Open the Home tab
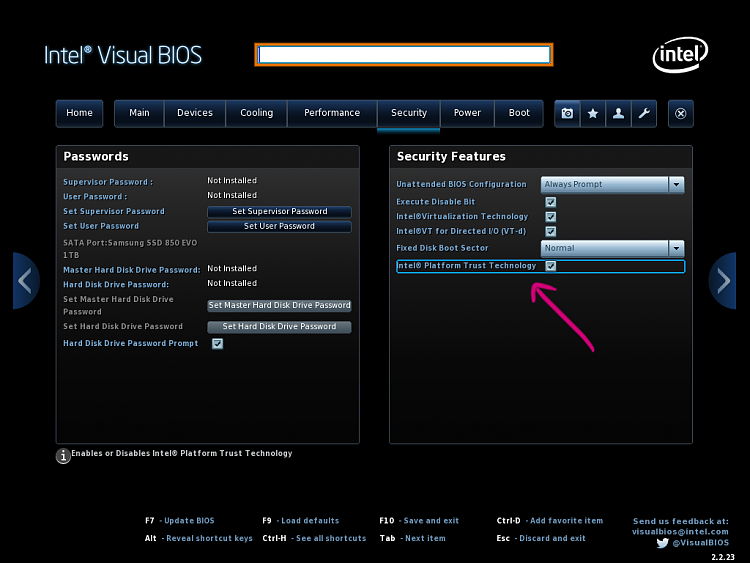Viewport: 750px width, 563px height. click(79, 113)
